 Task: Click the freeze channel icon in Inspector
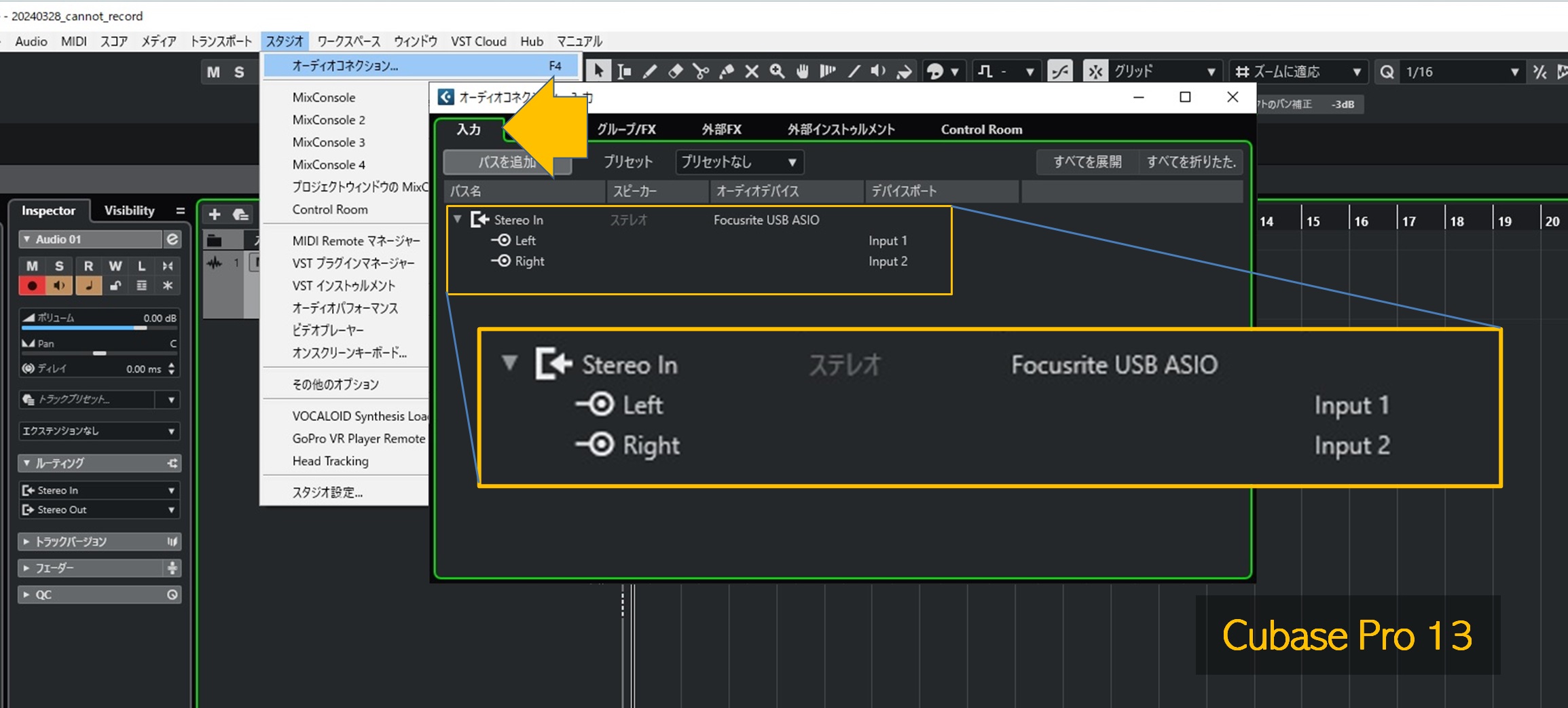(168, 266)
